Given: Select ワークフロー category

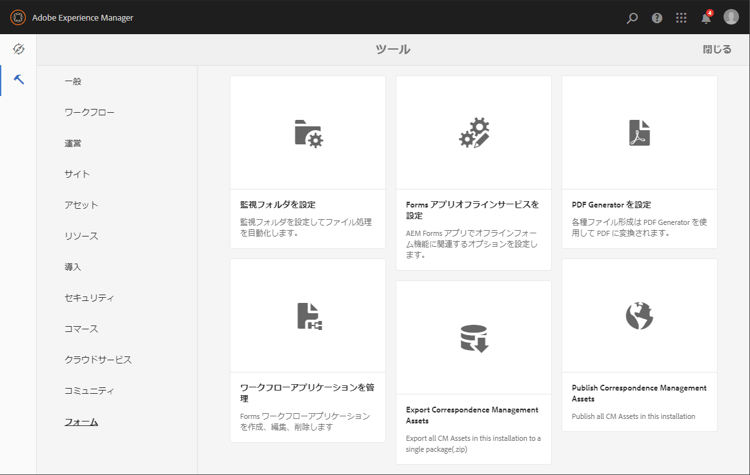Looking at the screenshot, I should coord(89,112).
